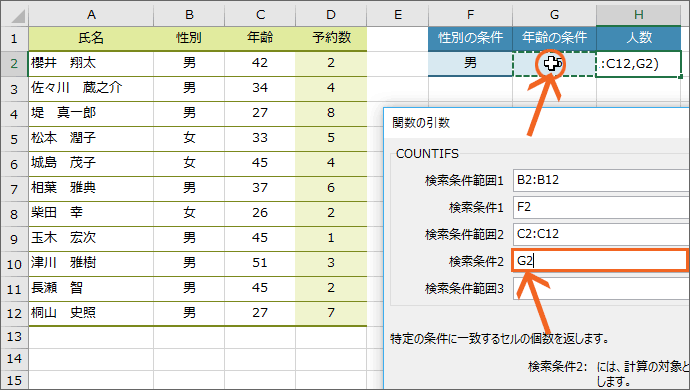Click cell G2 age condition cell

[554, 63]
